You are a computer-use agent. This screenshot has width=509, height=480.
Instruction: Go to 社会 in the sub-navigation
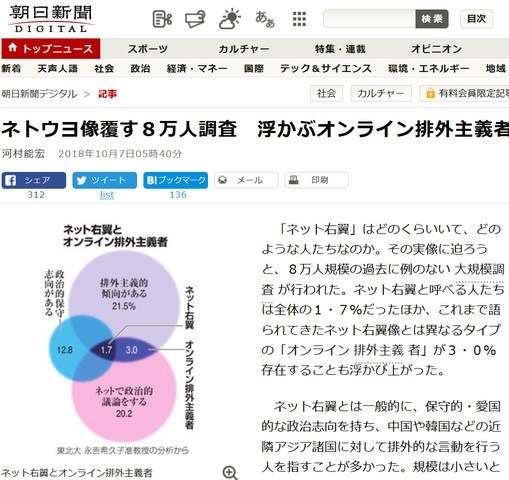104,69
